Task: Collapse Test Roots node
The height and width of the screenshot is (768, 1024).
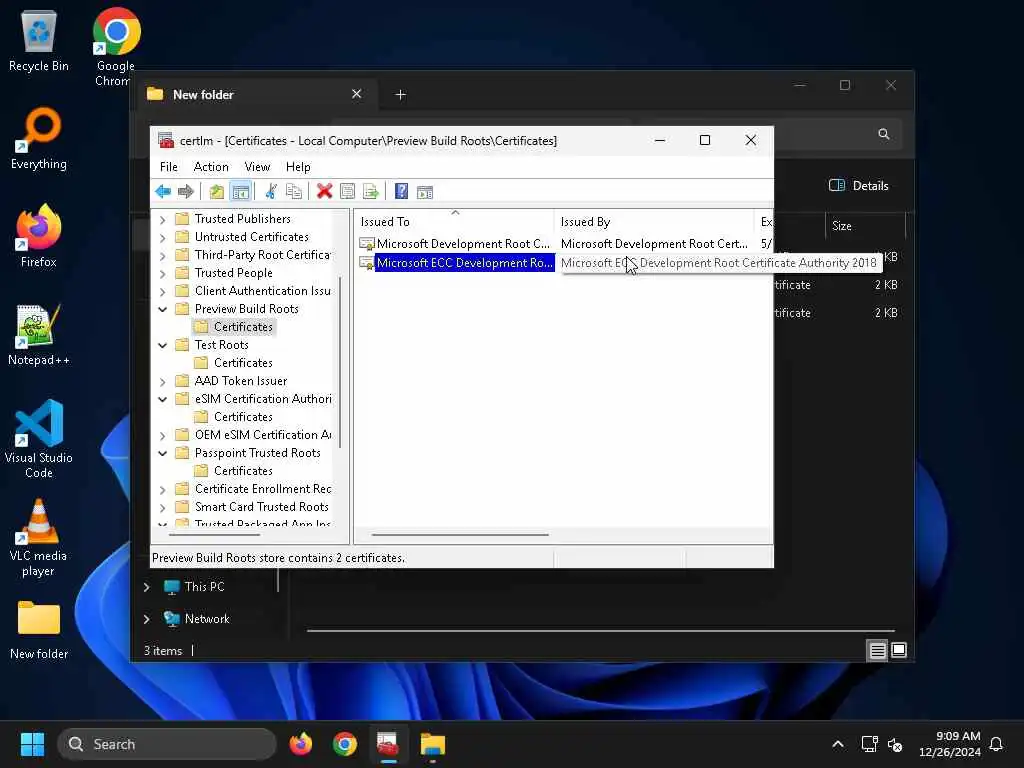Action: (163, 345)
